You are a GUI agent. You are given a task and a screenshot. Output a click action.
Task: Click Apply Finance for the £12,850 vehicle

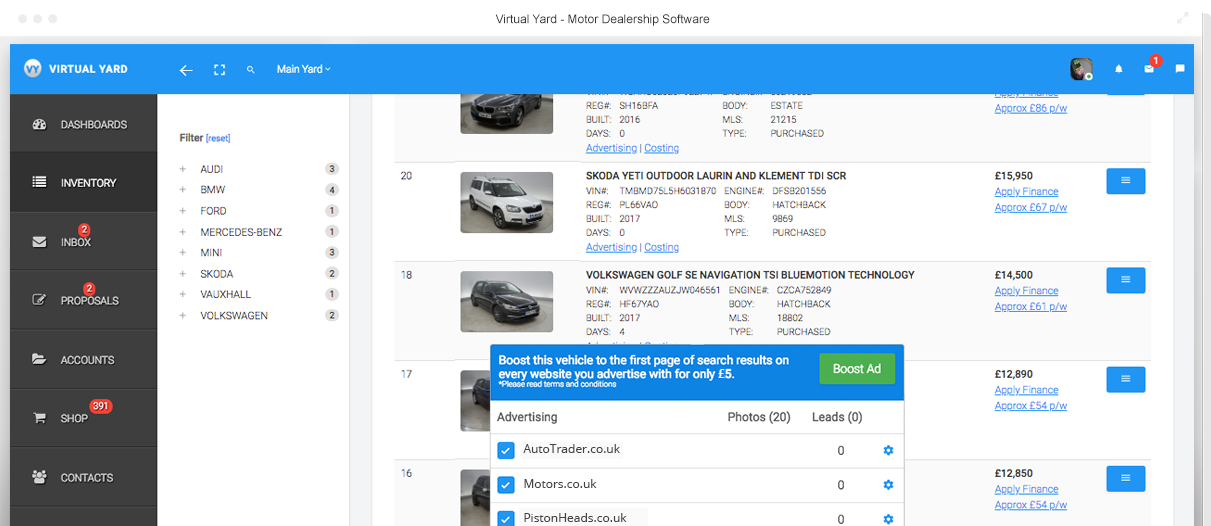(x=1026, y=489)
